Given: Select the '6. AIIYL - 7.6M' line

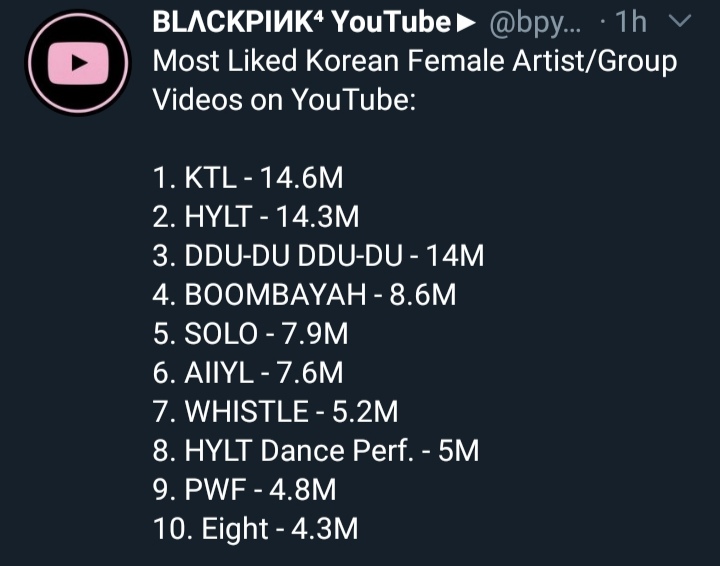Looking at the screenshot, I should [248, 373].
